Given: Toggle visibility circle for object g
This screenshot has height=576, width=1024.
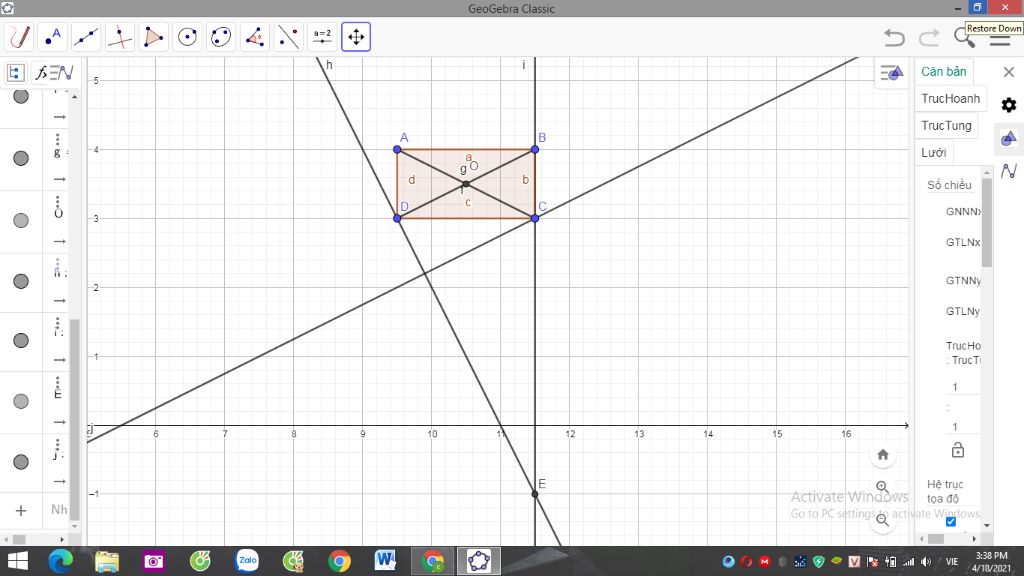Looking at the screenshot, I should click(x=21, y=158).
